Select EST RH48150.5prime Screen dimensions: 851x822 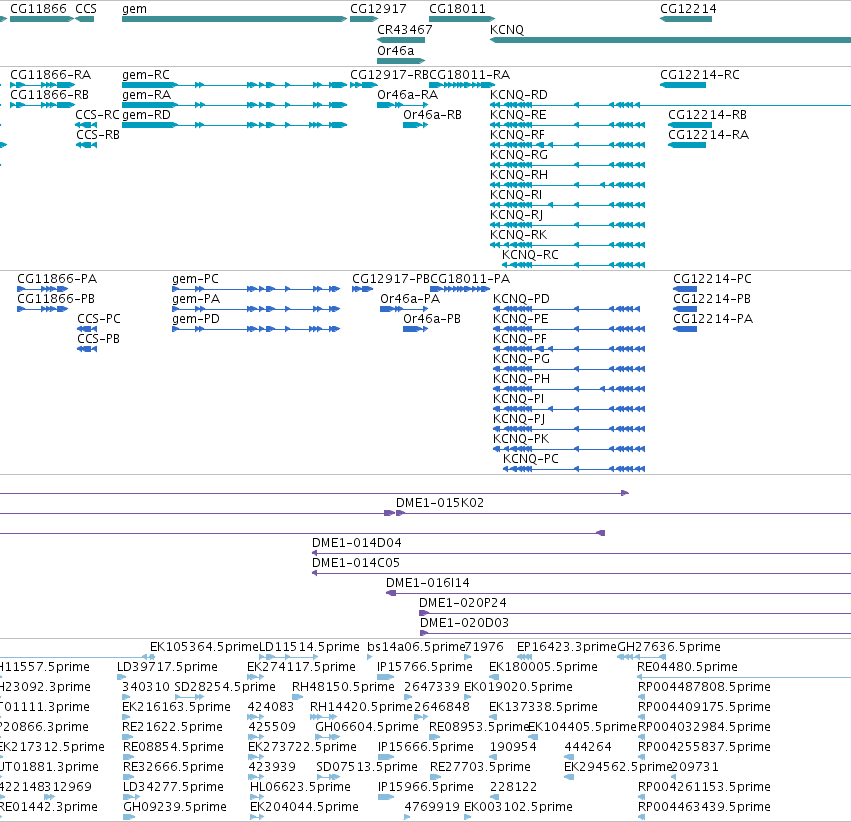[343, 687]
